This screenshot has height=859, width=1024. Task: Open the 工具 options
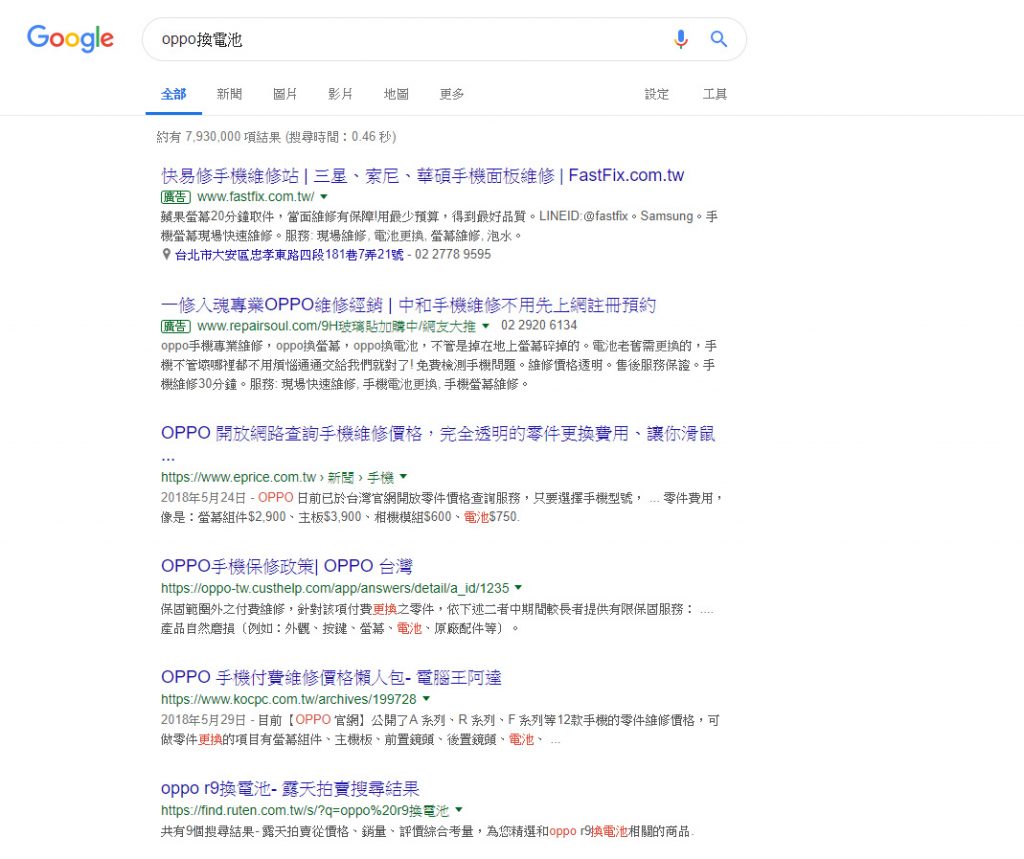pos(714,94)
